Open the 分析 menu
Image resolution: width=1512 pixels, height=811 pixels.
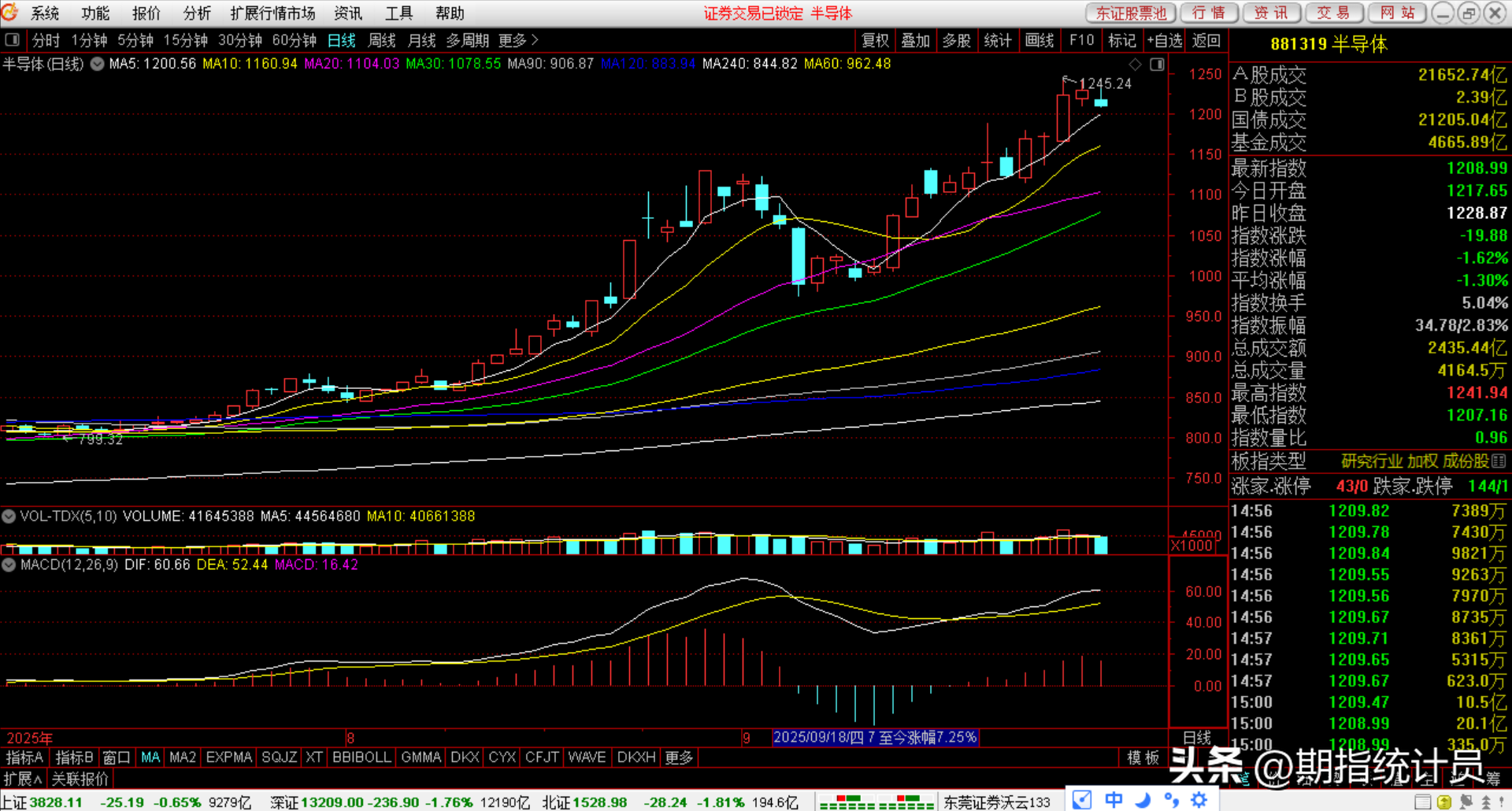tap(197, 13)
